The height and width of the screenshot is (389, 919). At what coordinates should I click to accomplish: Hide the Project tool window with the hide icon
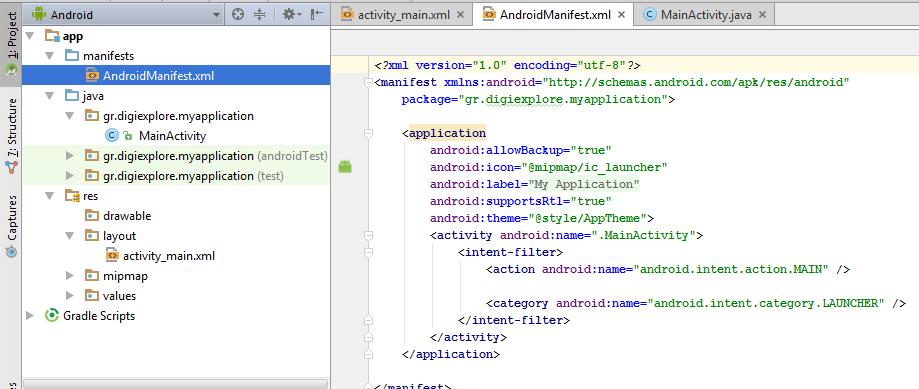coord(316,15)
